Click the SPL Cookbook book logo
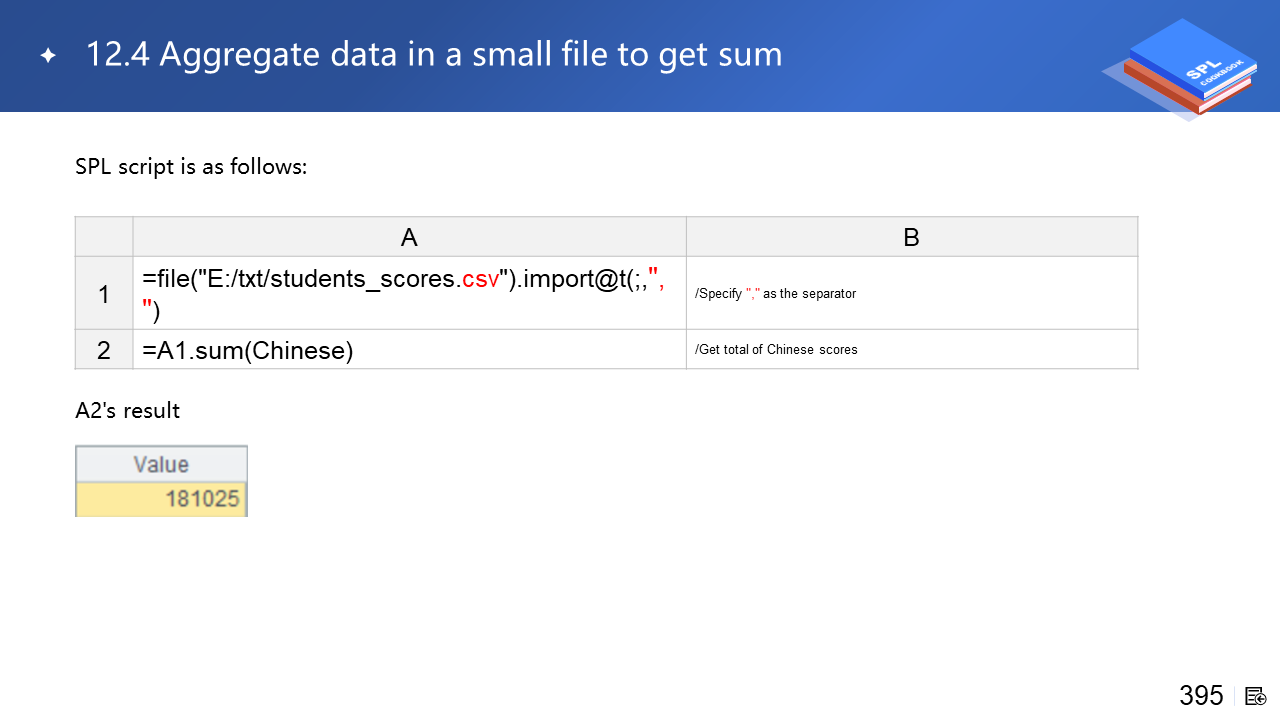The height and width of the screenshot is (720, 1280). pos(1185,68)
